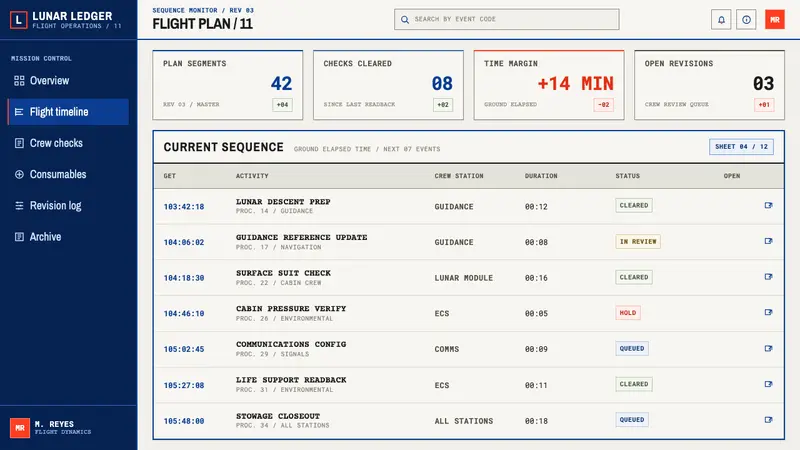
Task: Click QUEUED badge on Communications Config row
Action: (x=632, y=348)
